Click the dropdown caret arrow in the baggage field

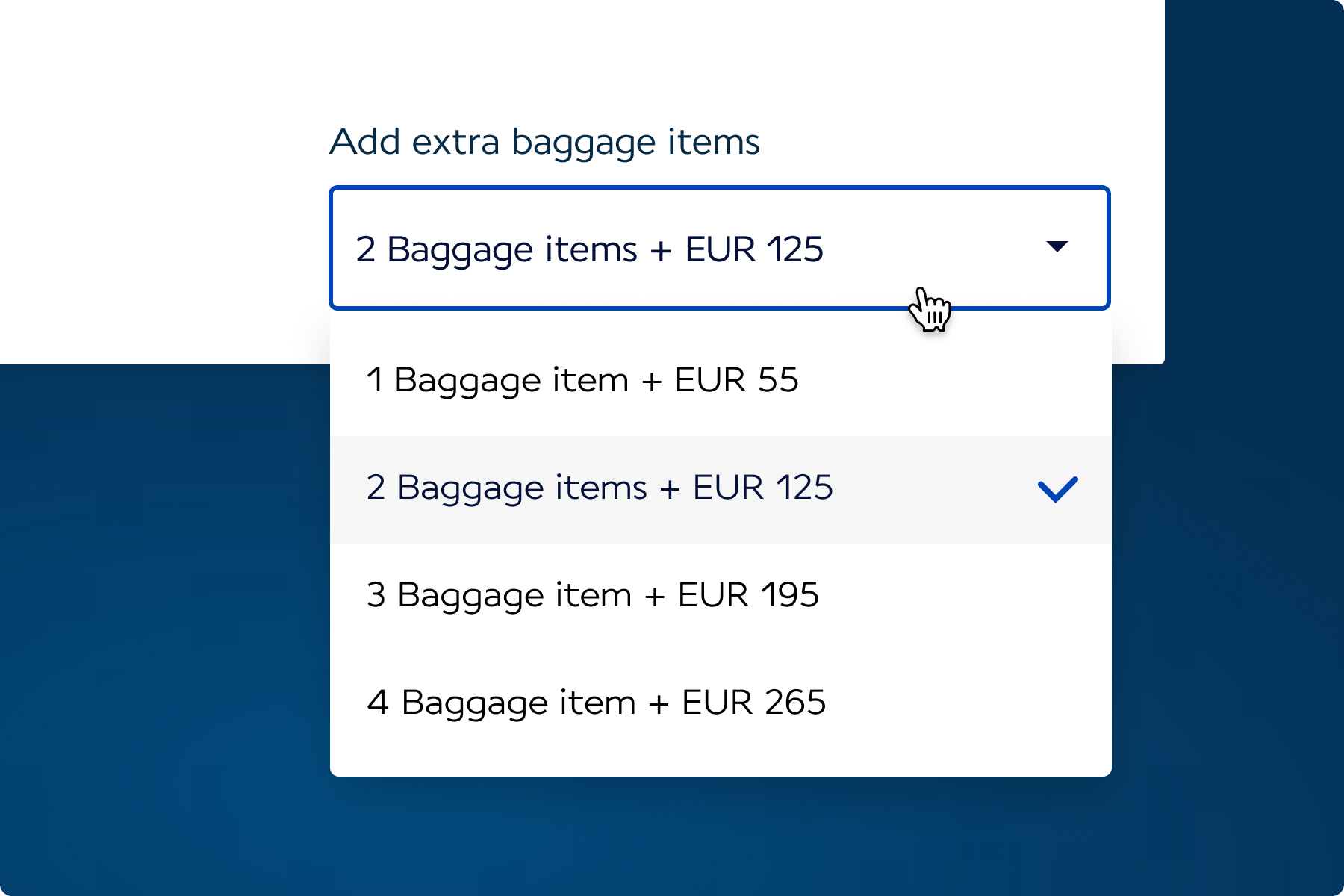click(x=1057, y=246)
